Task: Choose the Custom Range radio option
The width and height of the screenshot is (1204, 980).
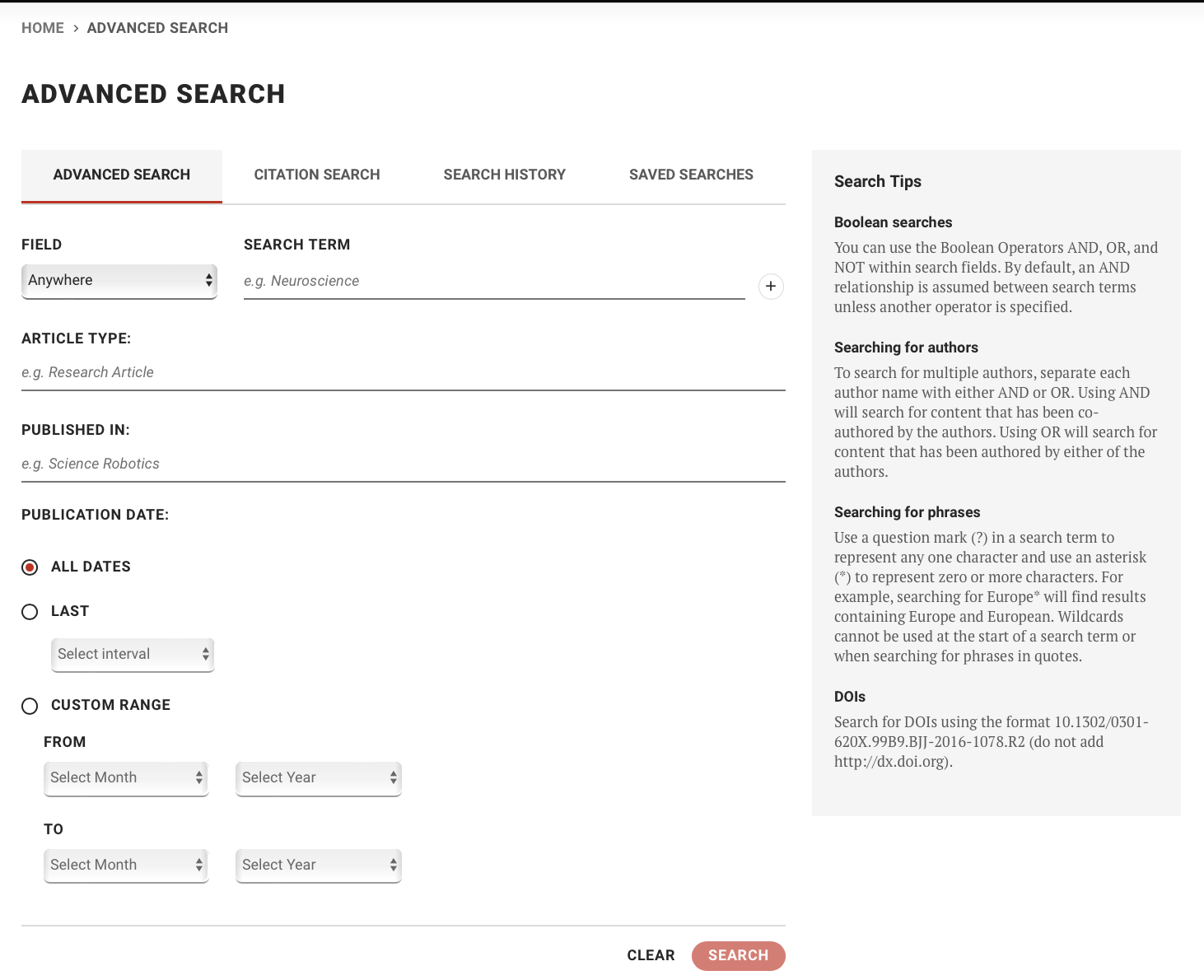Action: 30,706
